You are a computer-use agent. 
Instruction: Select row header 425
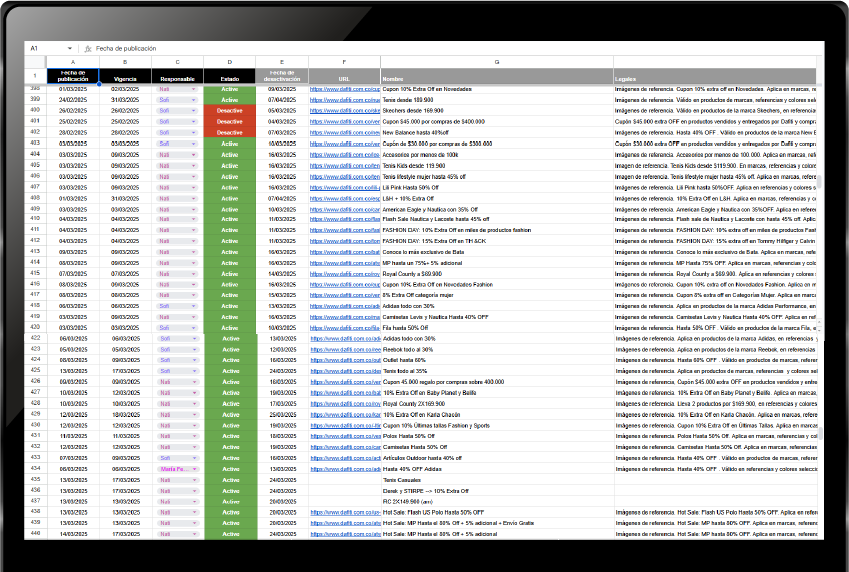pos(35,370)
